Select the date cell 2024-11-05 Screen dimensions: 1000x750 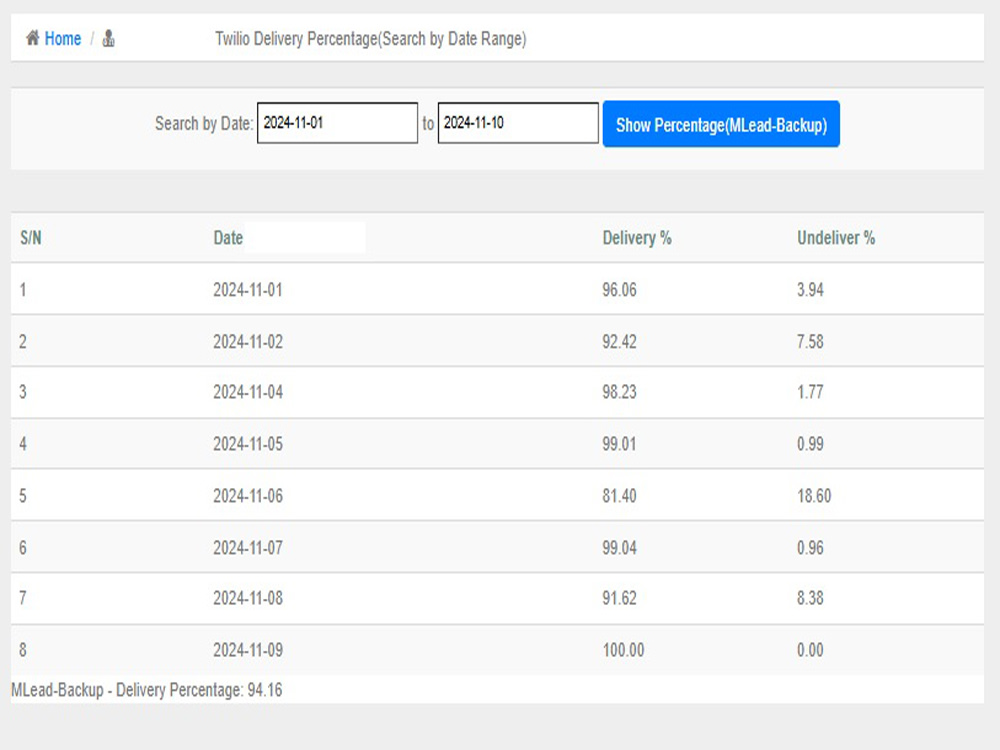pos(247,444)
